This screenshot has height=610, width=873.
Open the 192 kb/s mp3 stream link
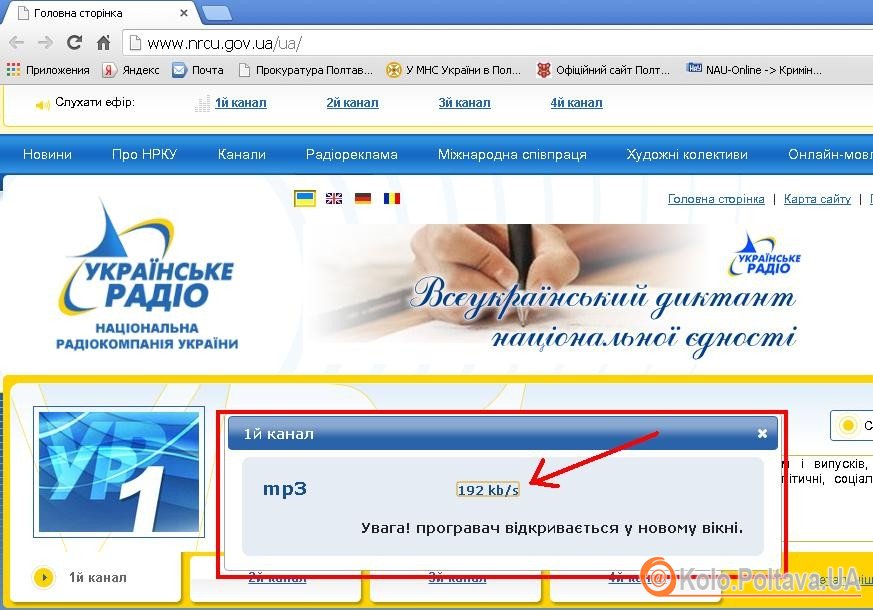[x=488, y=490]
